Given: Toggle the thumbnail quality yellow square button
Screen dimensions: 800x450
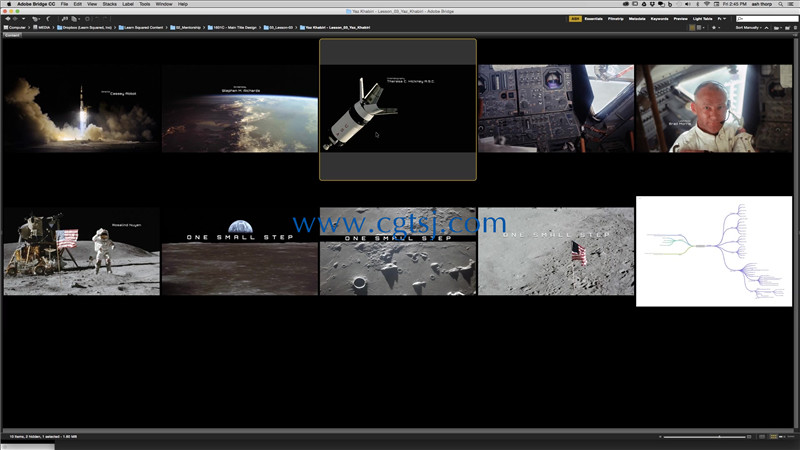Looking at the screenshot, I should tap(692, 28).
